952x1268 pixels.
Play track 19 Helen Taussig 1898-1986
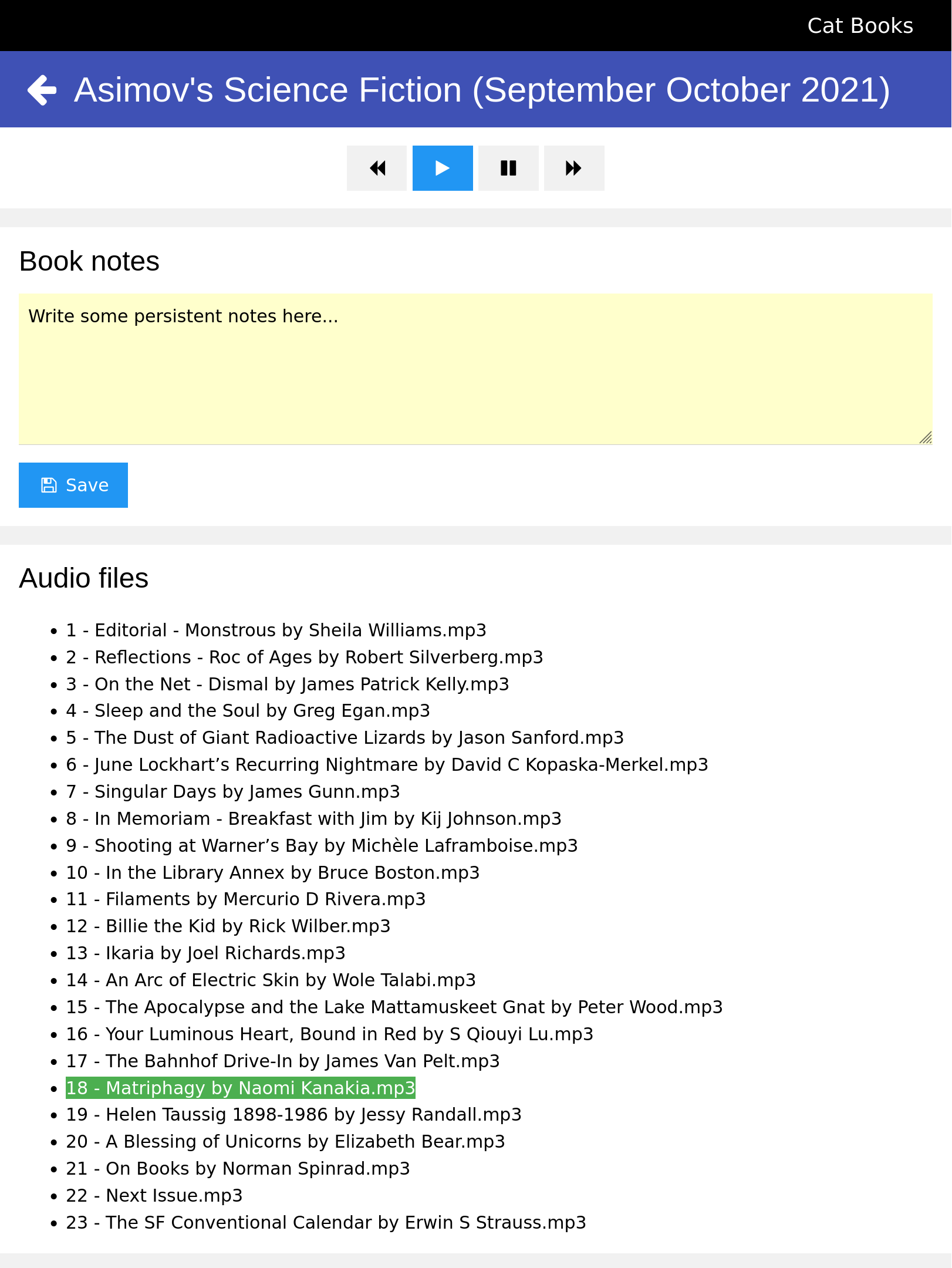[x=293, y=1115]
